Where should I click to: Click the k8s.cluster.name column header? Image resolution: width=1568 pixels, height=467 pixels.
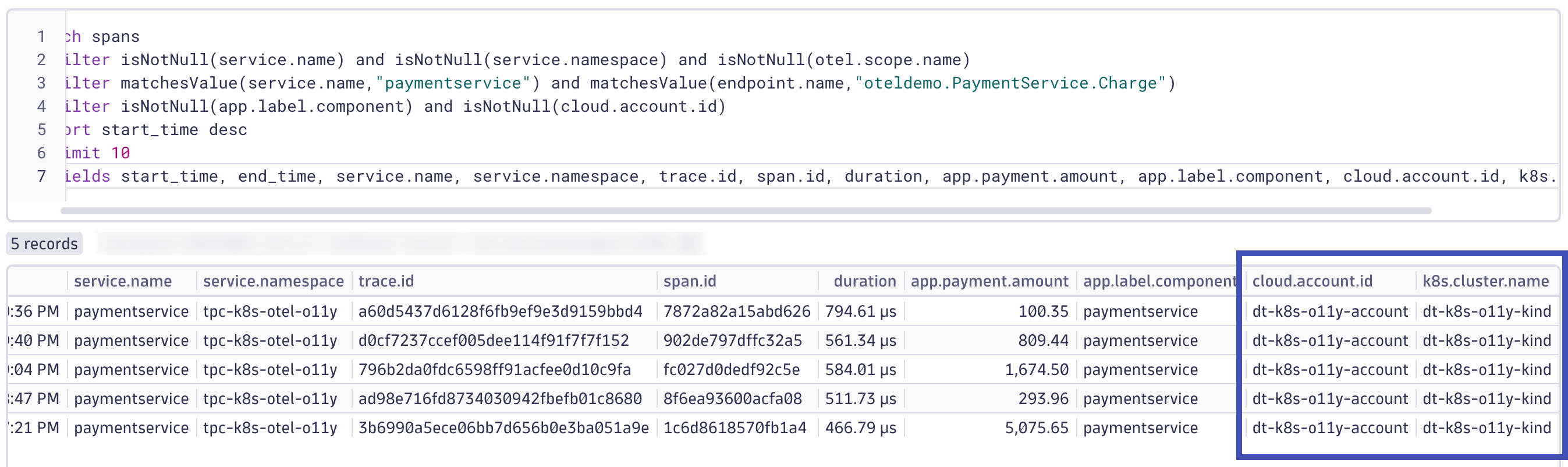click(1485, 281)
